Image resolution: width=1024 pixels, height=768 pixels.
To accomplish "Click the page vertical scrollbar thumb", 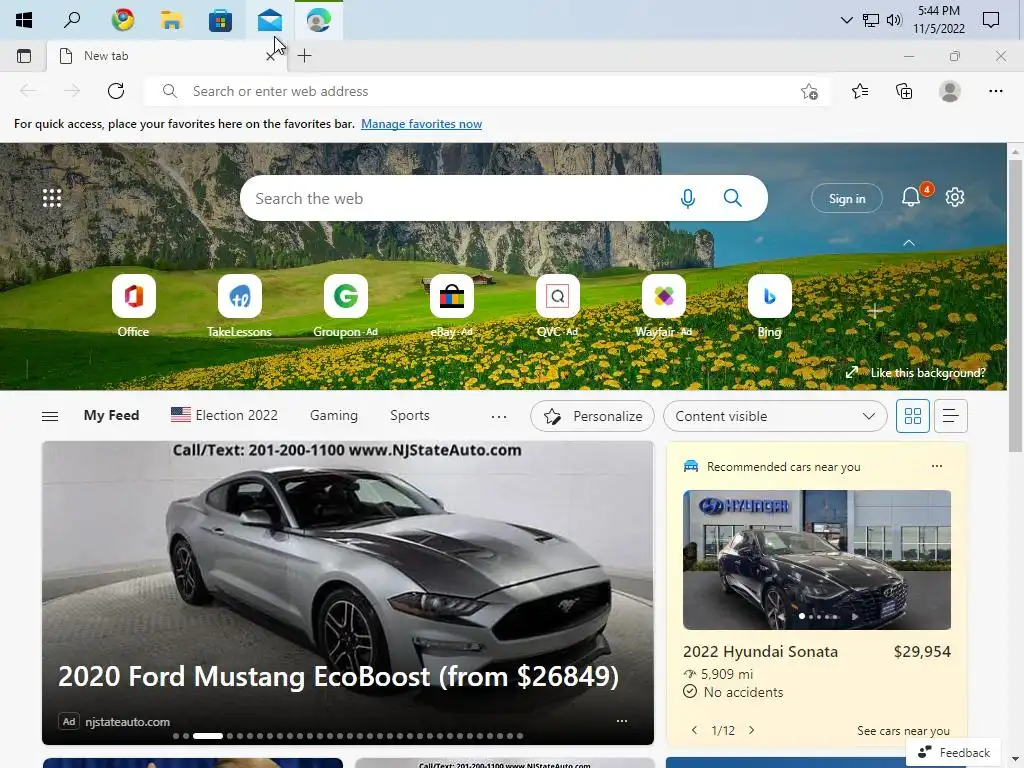I will click(x=1015, y=304).
